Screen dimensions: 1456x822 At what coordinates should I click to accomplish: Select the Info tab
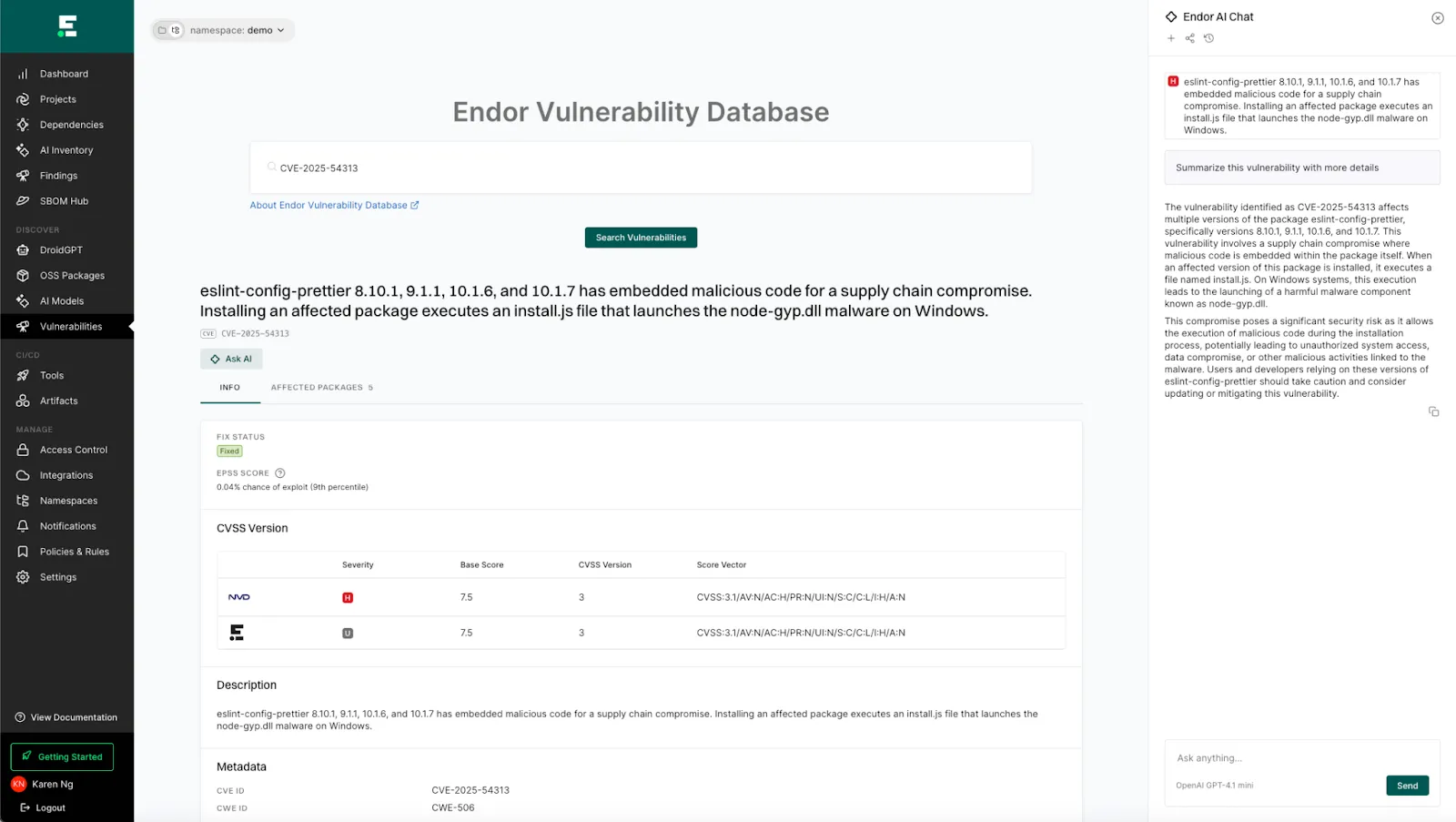coord(230,388)
